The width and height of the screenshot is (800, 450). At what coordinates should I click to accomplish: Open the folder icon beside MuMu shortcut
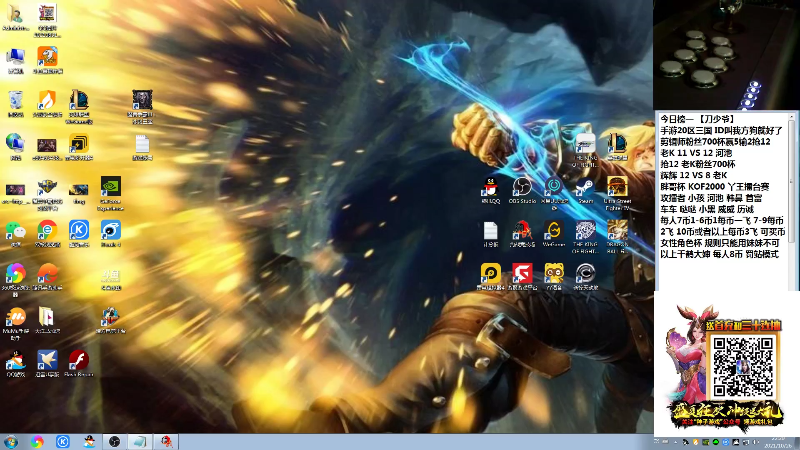point(47,320)
